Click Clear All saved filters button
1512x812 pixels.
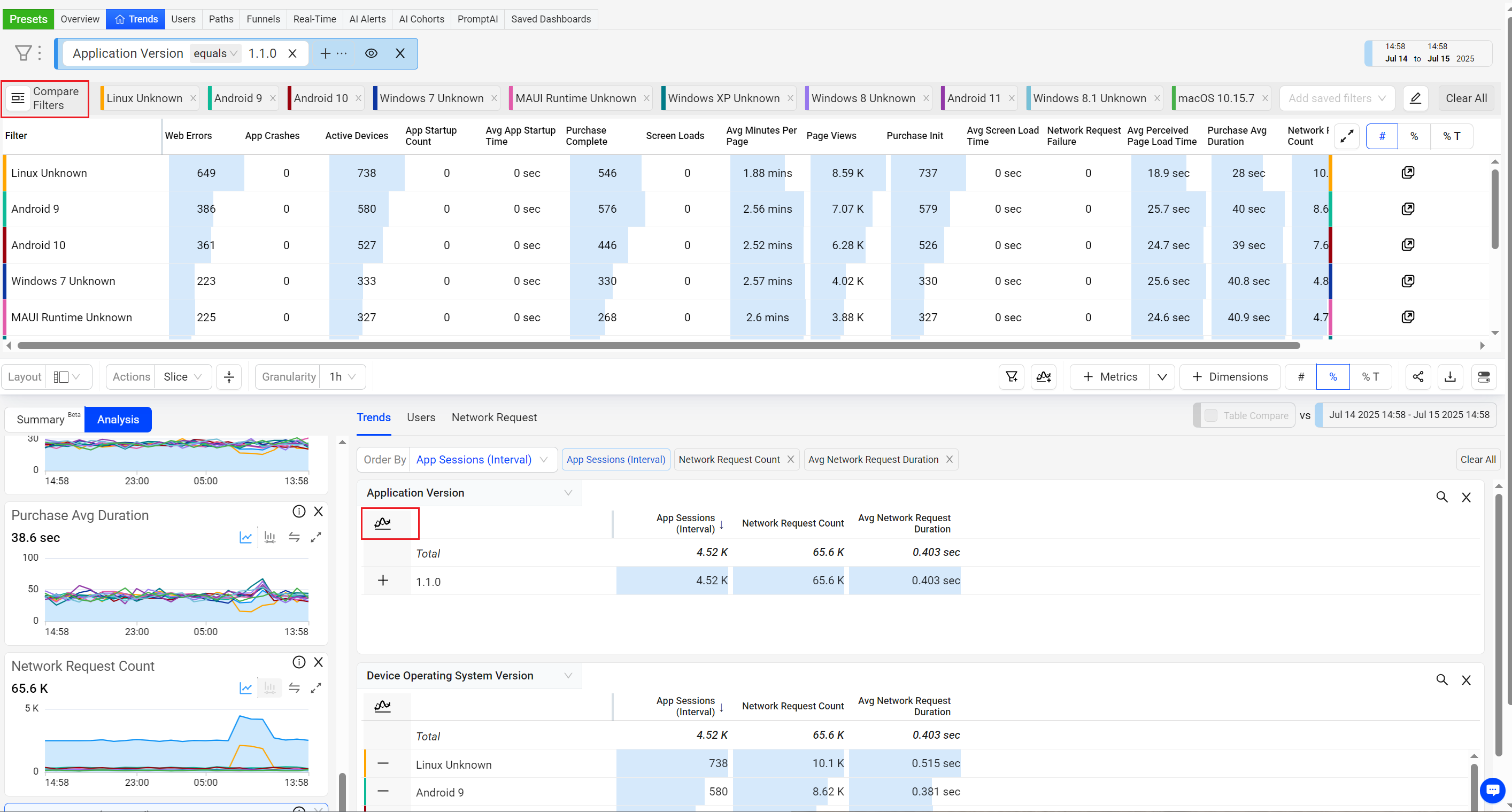[x=1465, y=98]
